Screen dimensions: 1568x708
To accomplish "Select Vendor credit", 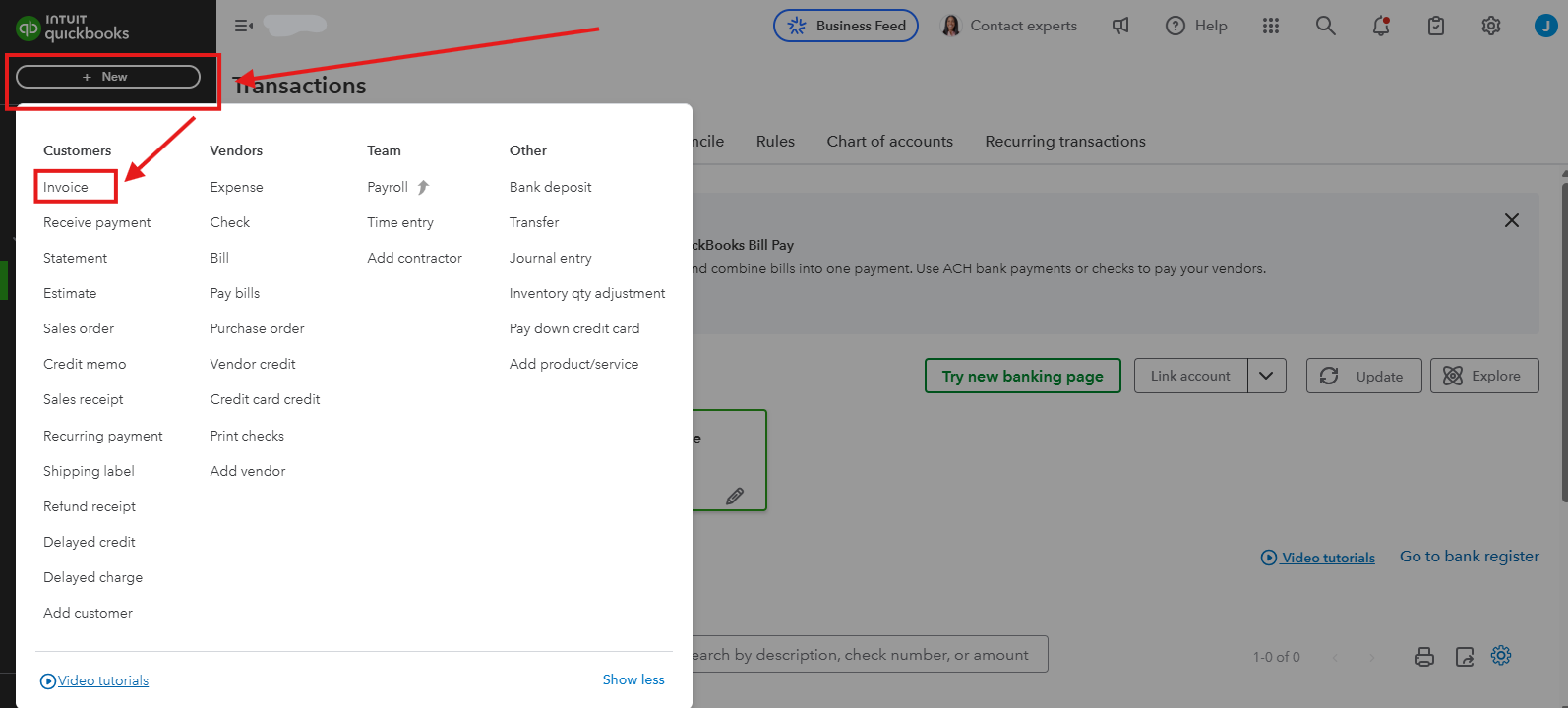I will (x=253, y=364).
